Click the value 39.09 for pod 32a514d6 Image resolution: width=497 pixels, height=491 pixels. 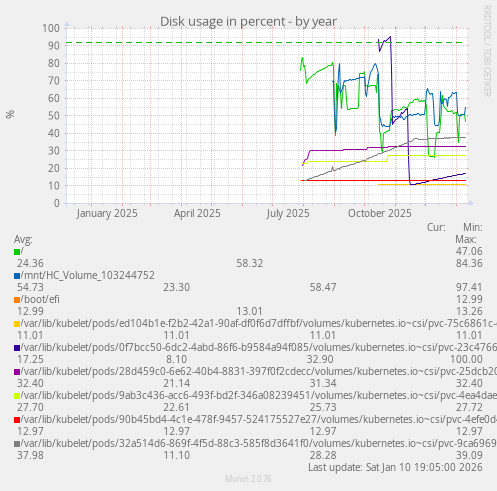pos(469,455)
